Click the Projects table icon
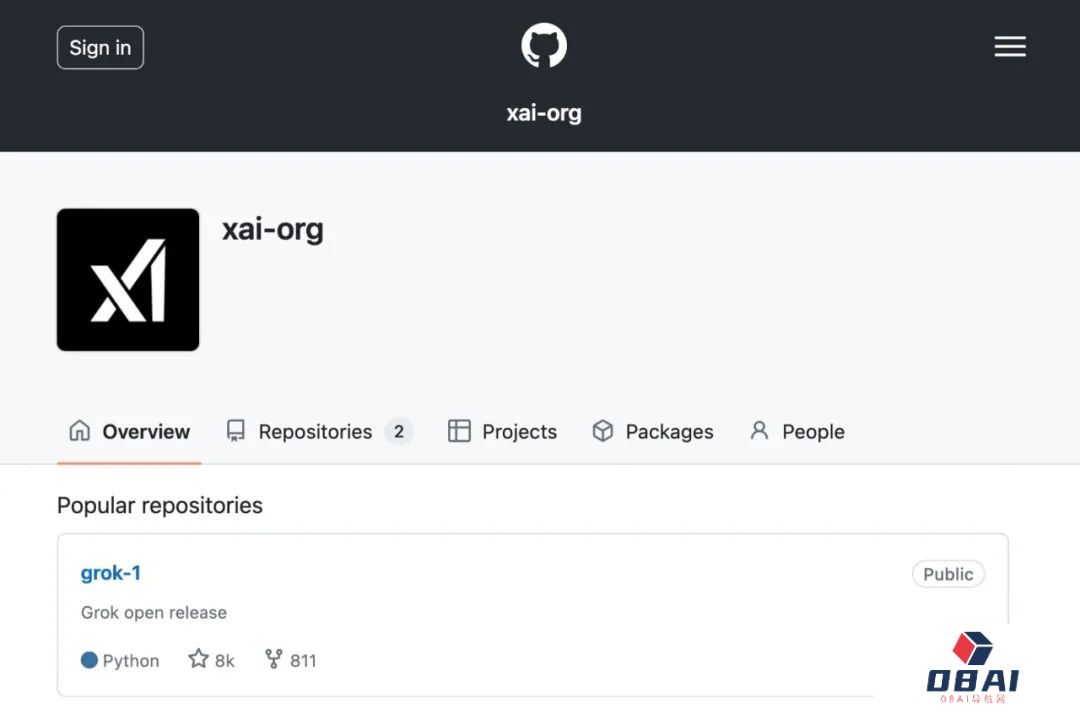This screenshot has height=714, width=1080. (x=459, y=431)
